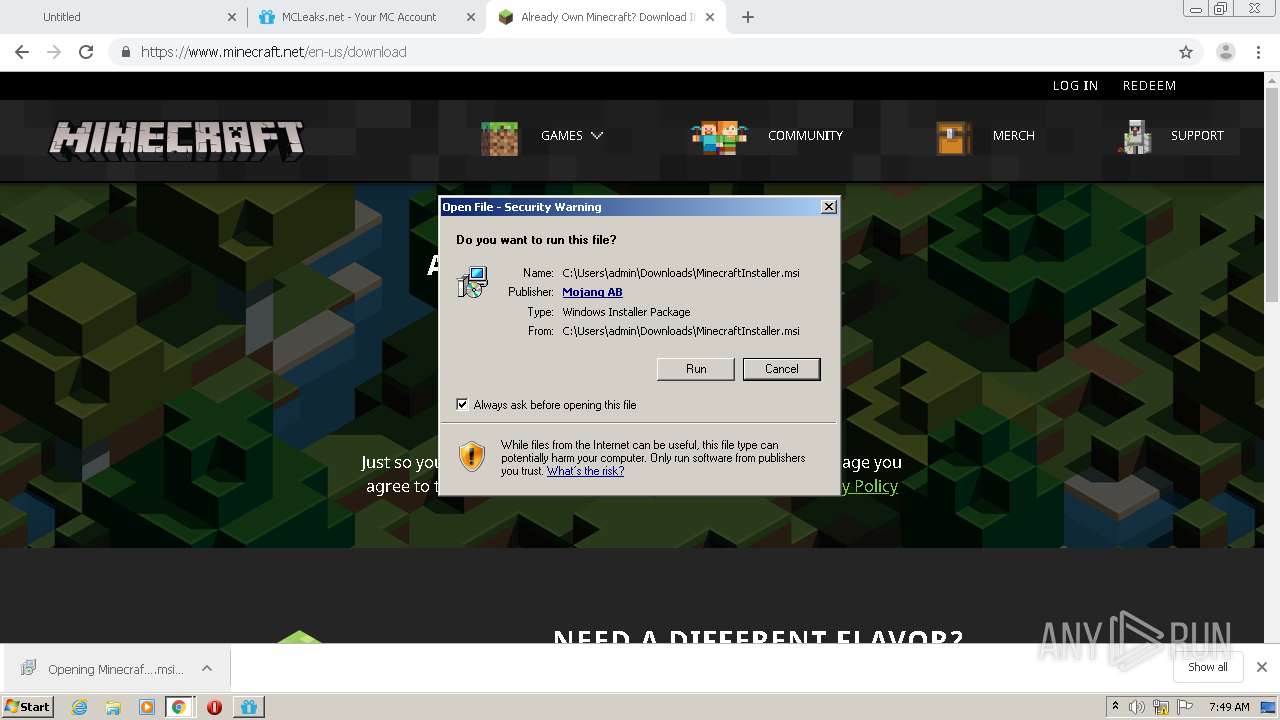Open Windows Media Player from taskbar
This screenshot has height=720, width=1280.
point(147,707)
